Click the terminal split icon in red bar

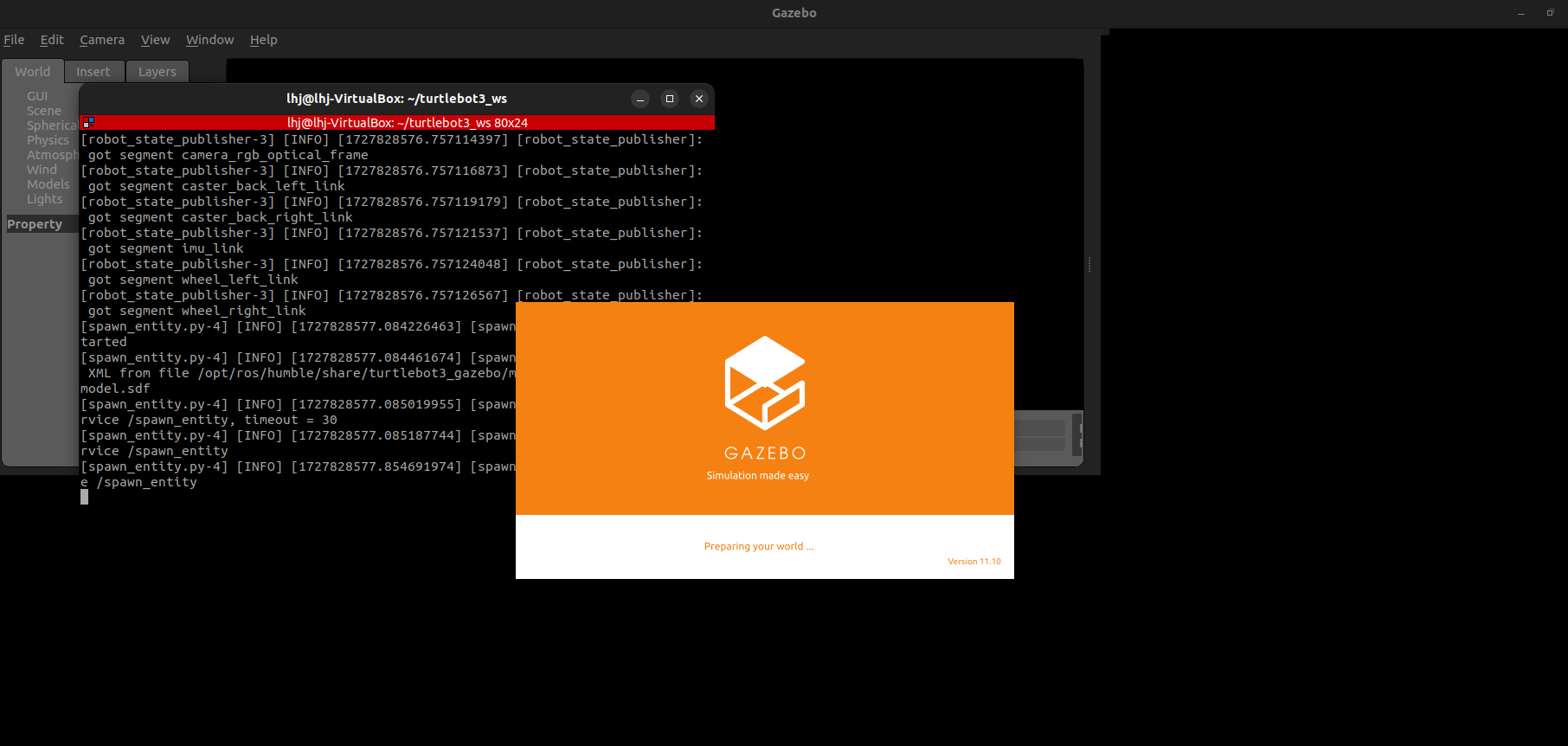(88, 123)
